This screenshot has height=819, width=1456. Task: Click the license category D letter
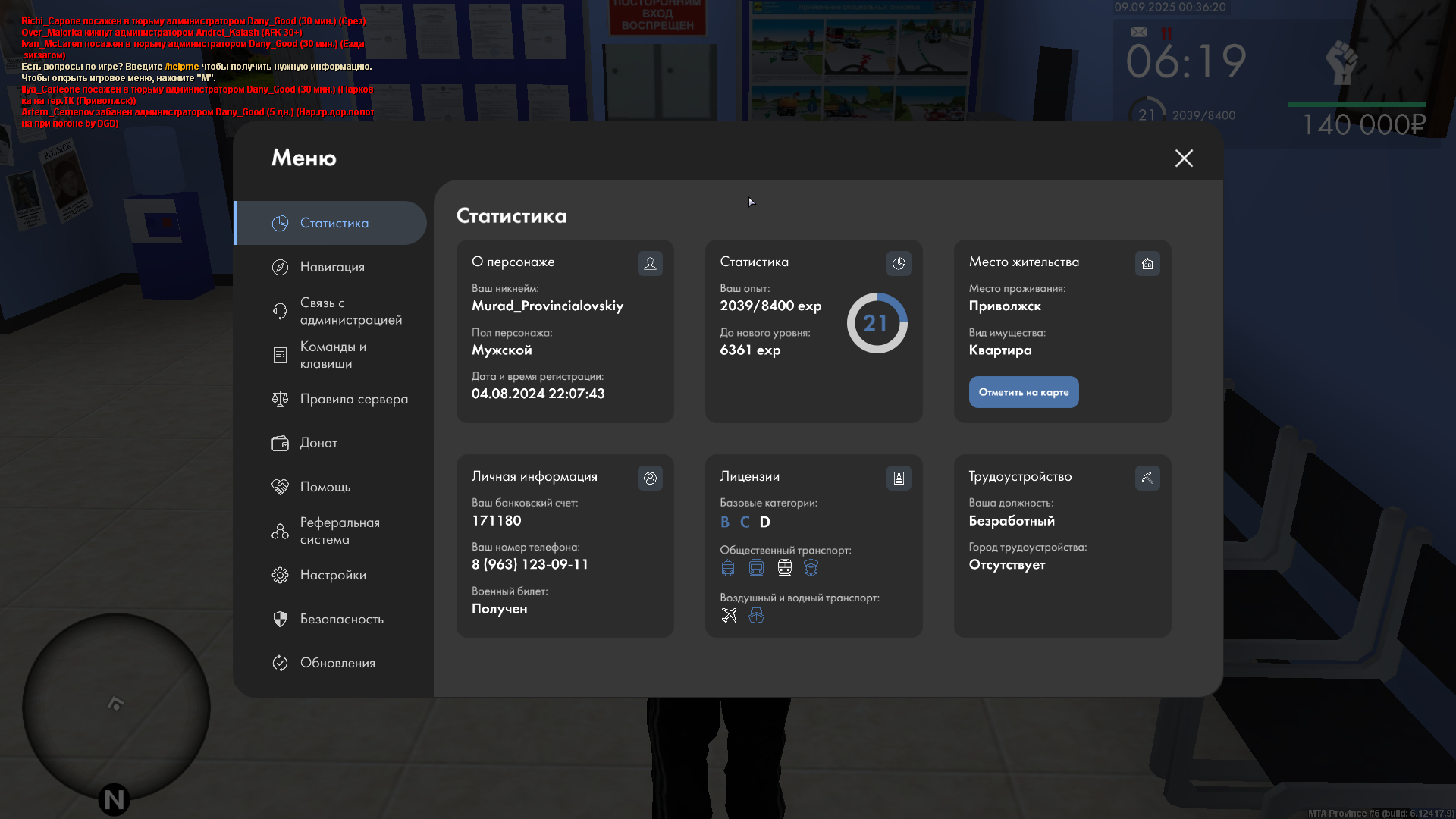coord(764,522)
